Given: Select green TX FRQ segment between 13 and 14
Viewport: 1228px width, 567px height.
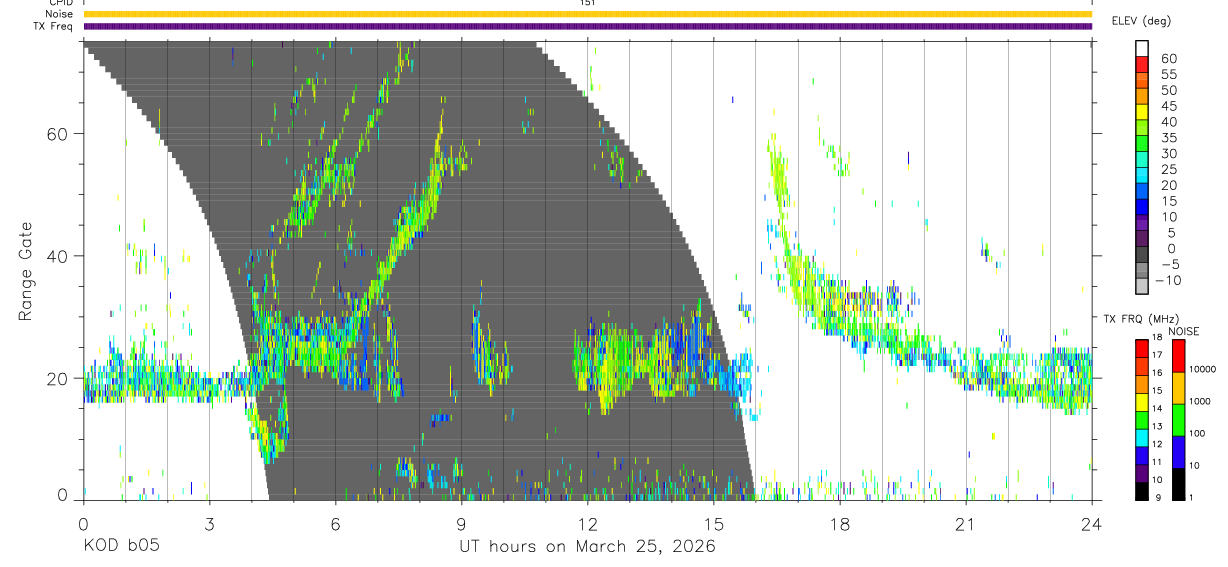Looking at the screenshot, I should pyautogui.click(x=1141, y=419).
